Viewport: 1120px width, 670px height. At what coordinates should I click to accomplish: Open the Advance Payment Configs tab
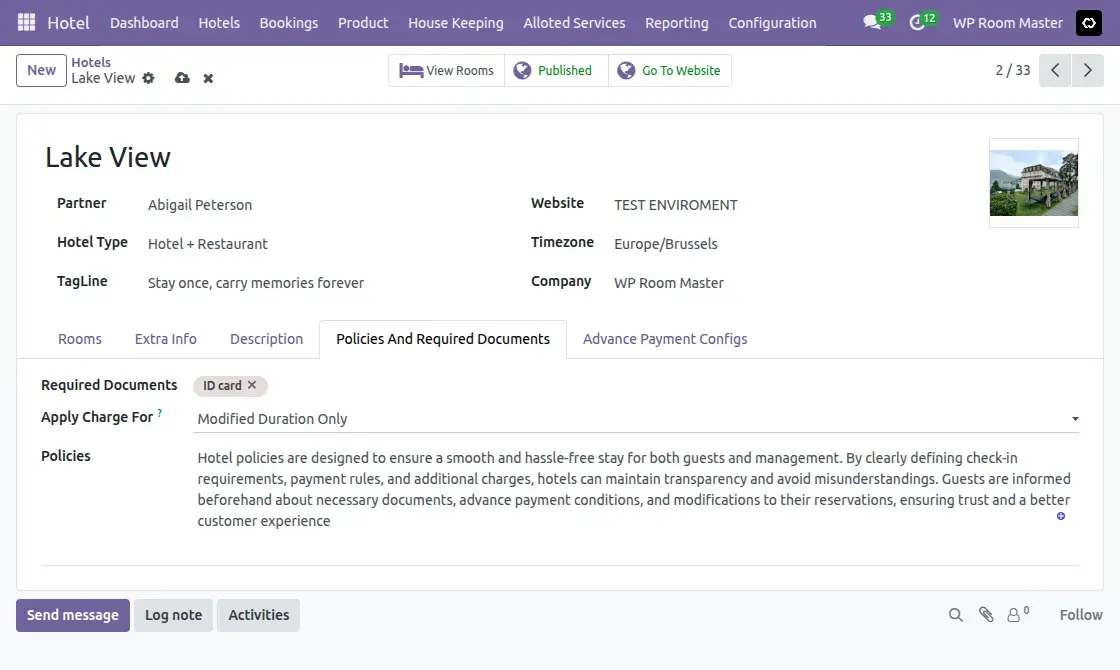[664, 339]
